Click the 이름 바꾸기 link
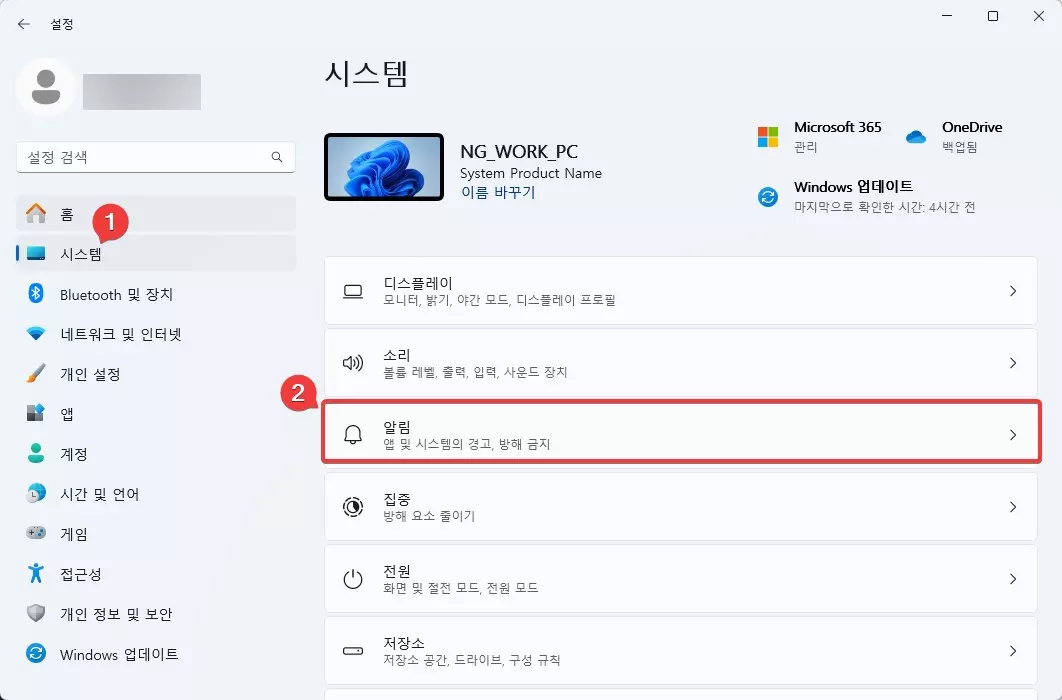1062x700 pixels. point(500,193)
